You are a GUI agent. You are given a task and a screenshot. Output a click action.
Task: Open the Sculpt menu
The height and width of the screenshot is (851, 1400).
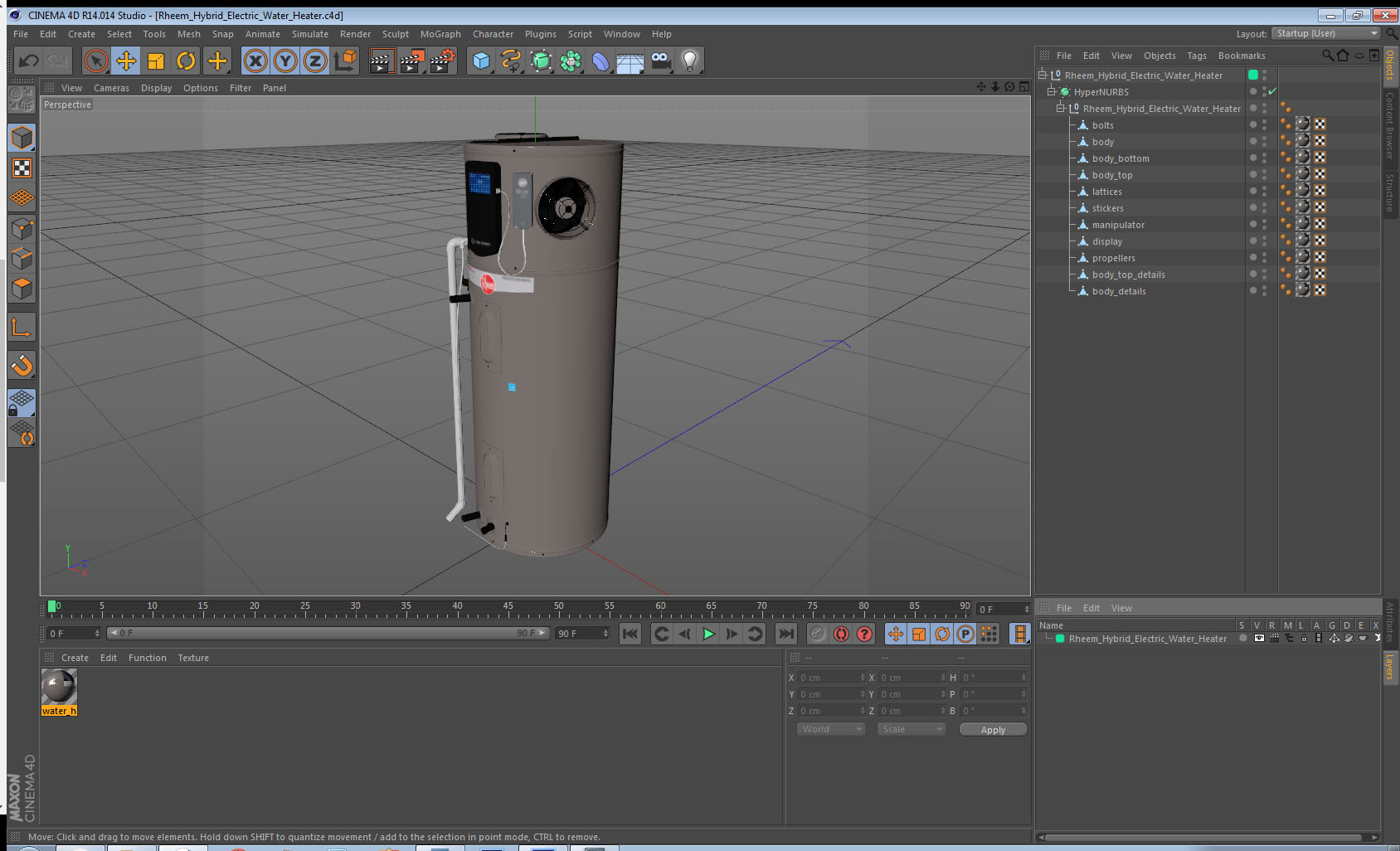pos(395,34)
